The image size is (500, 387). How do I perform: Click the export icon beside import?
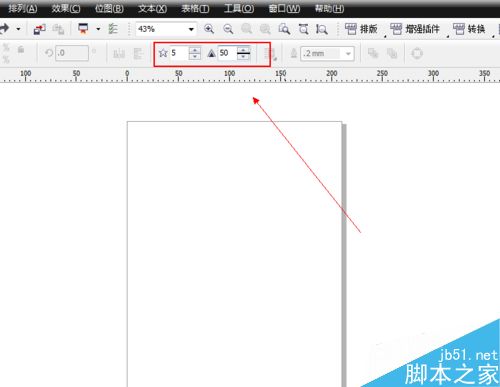point(58,29)
